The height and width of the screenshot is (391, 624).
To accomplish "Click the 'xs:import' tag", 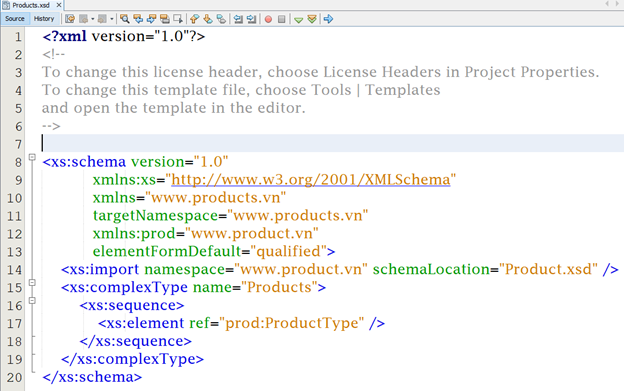I will tap(100, 269).
